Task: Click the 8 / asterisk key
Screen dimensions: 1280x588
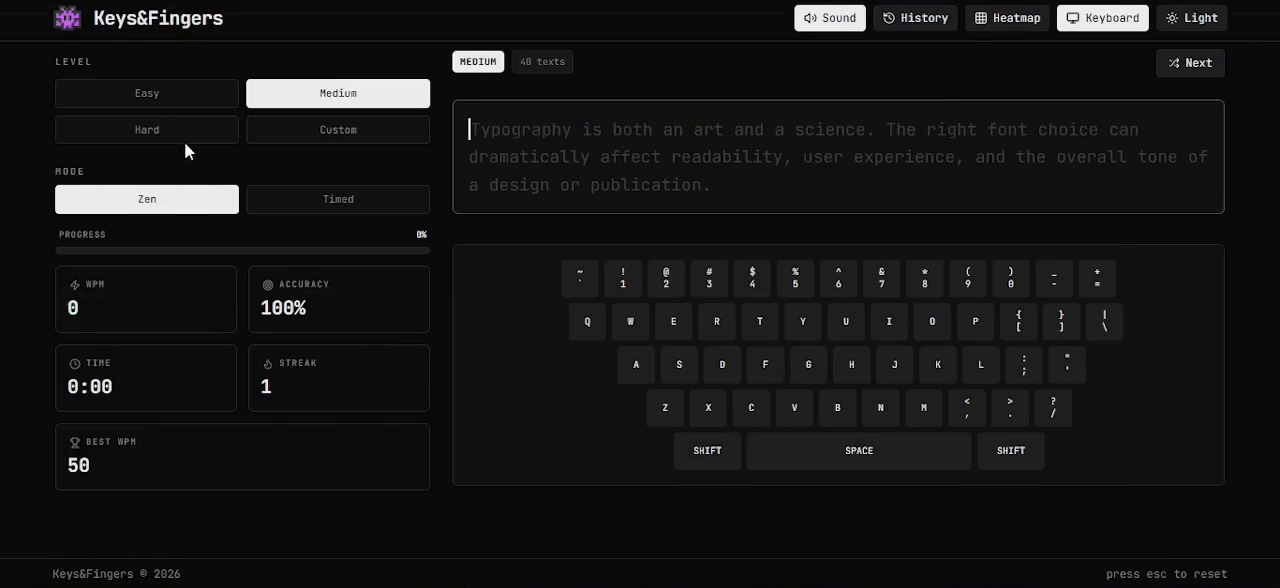Action: [925, 278]
